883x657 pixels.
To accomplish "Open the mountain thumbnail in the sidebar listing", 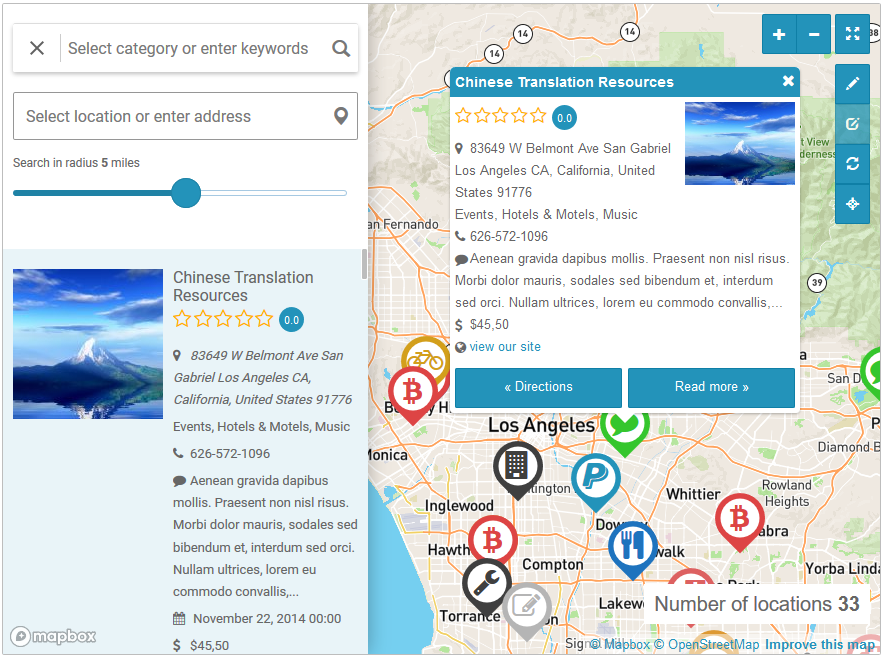I will coord(88,344).
